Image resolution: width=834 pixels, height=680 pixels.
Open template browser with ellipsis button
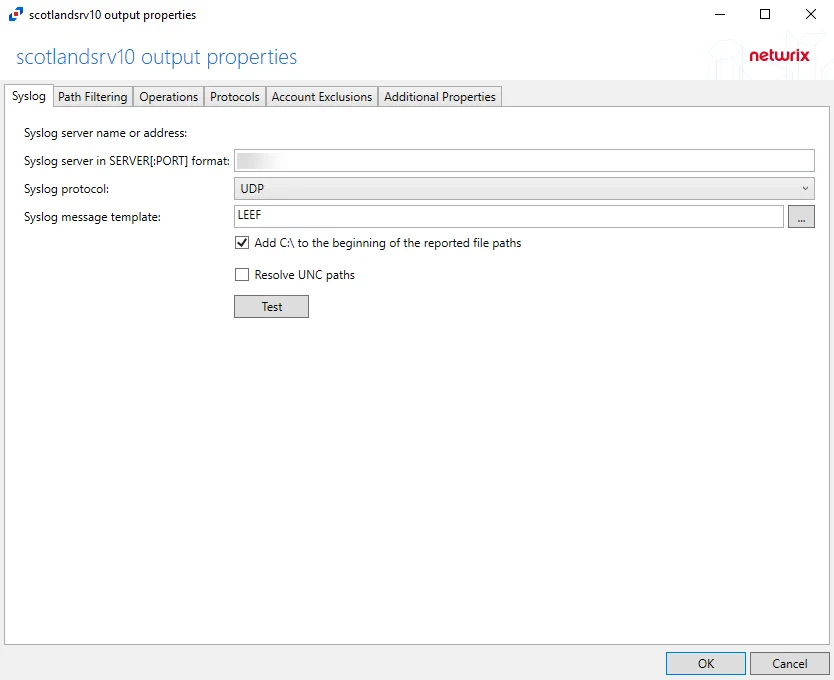click(801, 217)
